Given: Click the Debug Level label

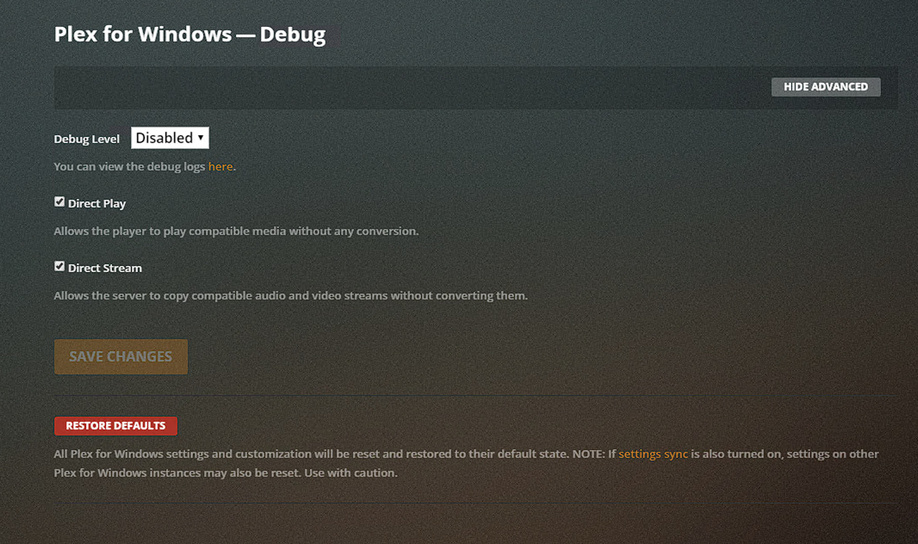Looking at the screenshot, I should click(x=87, y=139).
